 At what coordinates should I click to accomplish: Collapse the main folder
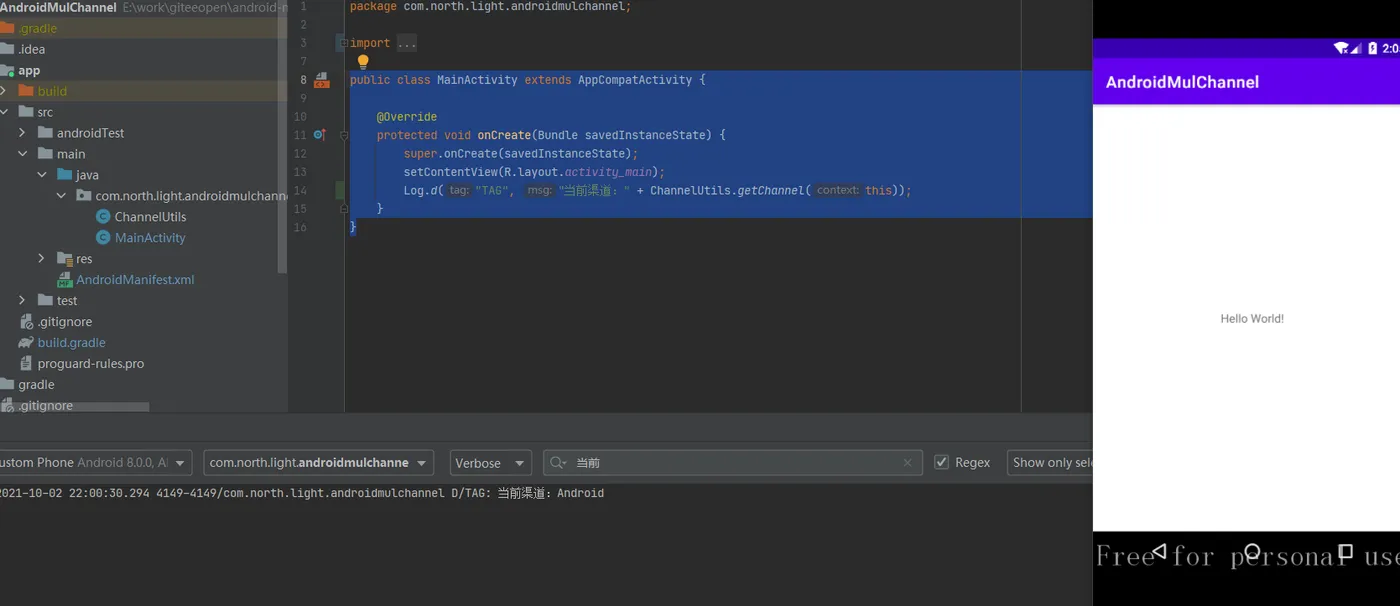click(x=22, y=154)
